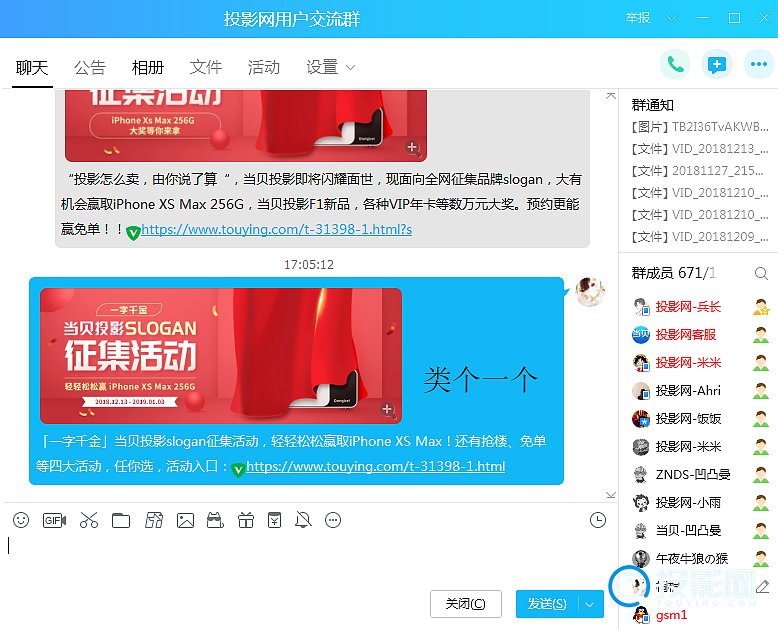Click the 举报 report link
The height and width of the screenshot is (630, 778).
click(638, 18)
